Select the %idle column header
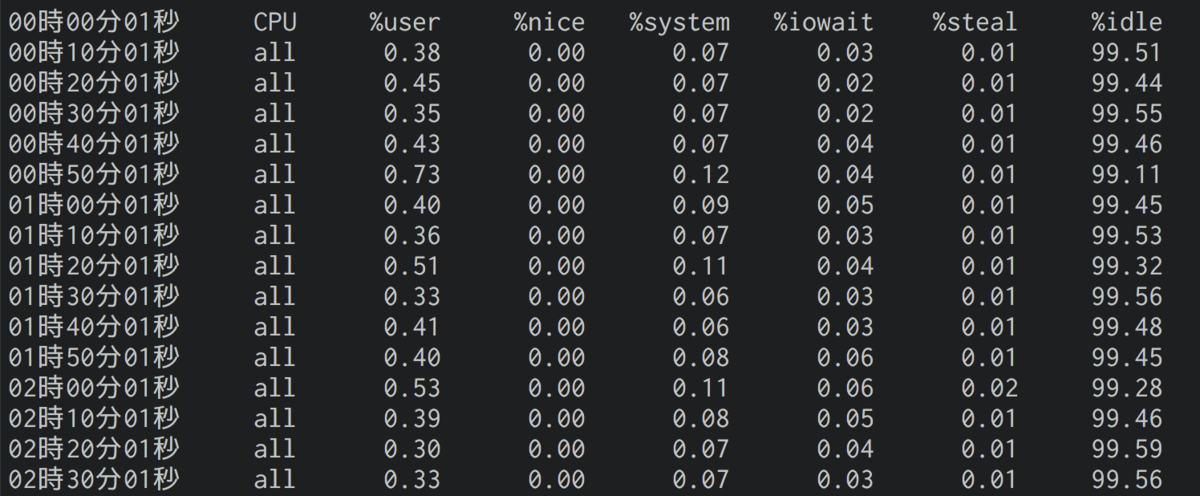Viewport: 1200px width, 496px height. coord(1127,22)
